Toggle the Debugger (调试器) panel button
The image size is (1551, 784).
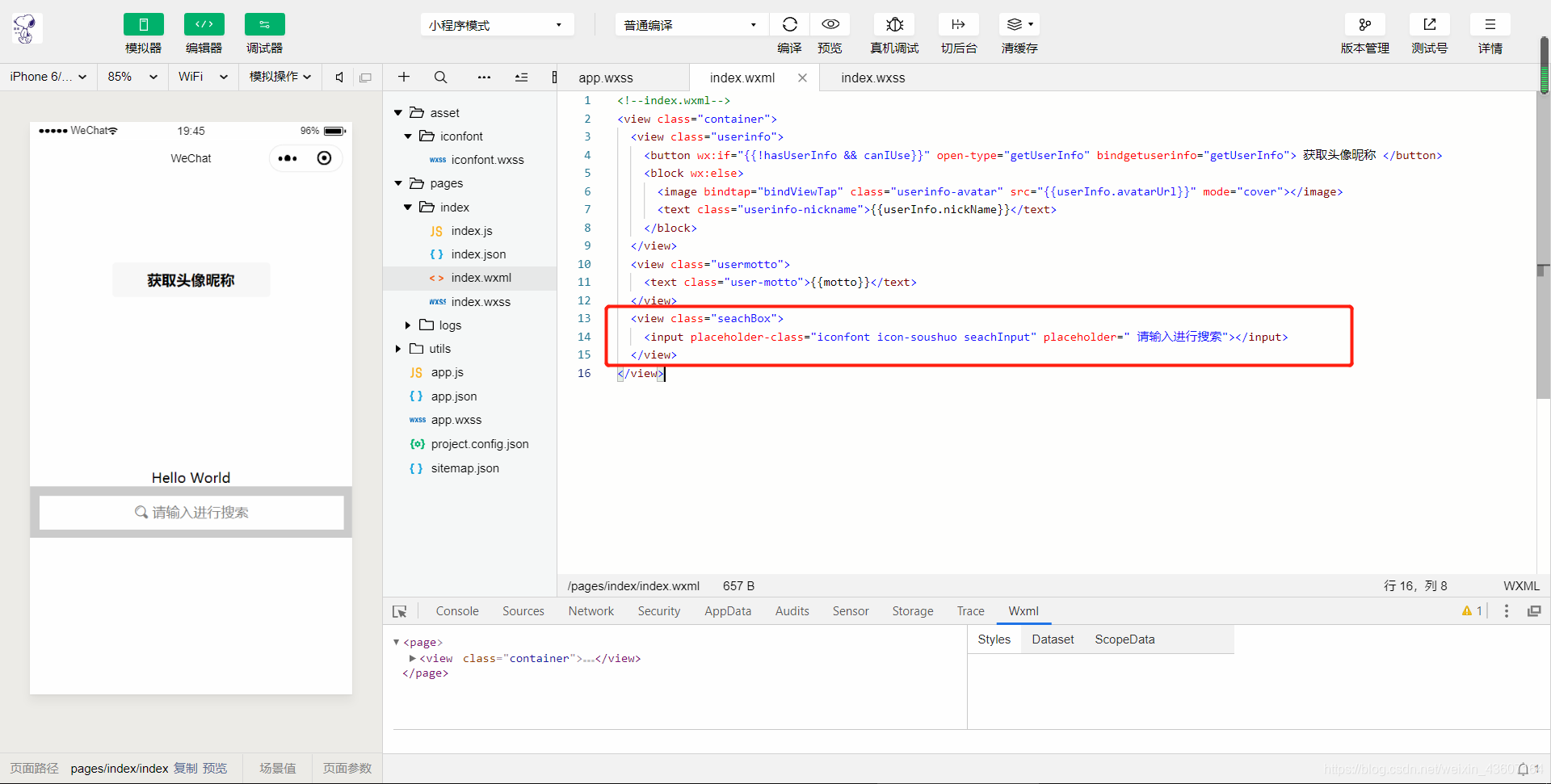click(265, 24)
